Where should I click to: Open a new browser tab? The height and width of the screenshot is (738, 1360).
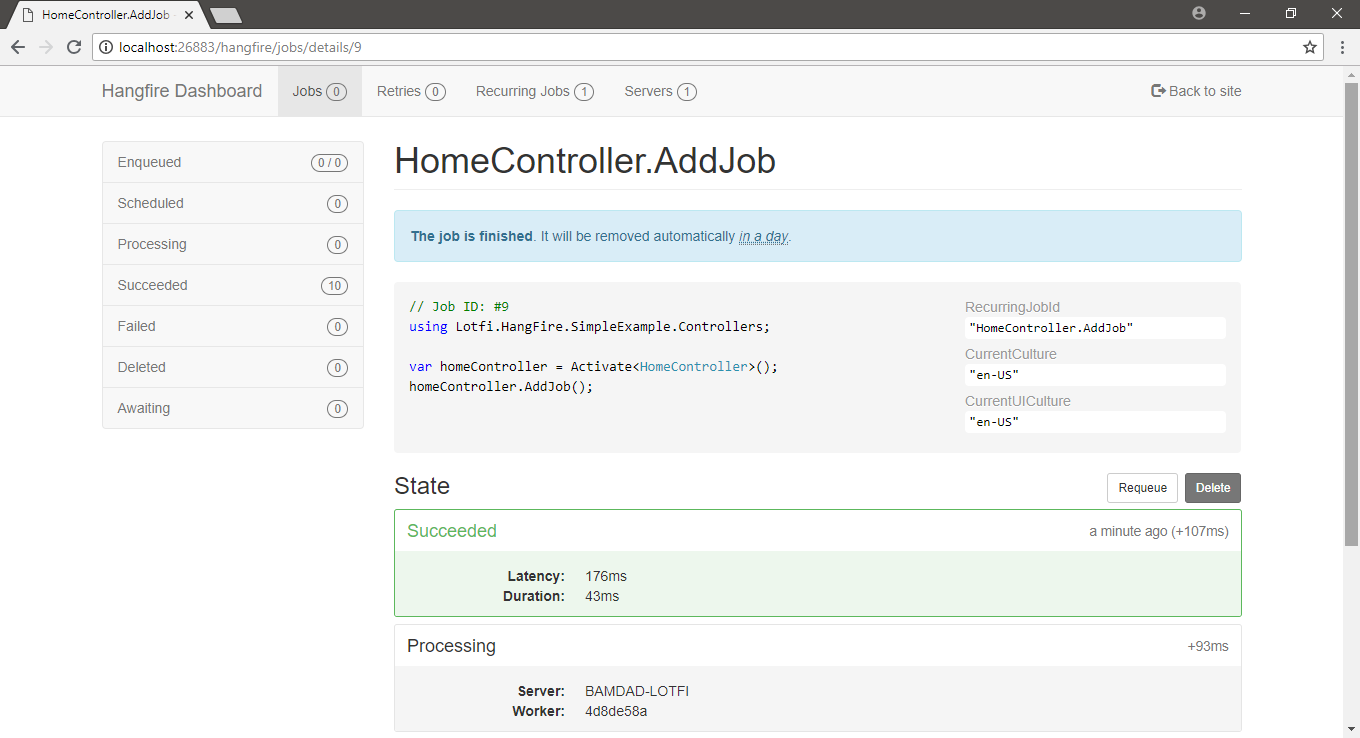(226, 15)
